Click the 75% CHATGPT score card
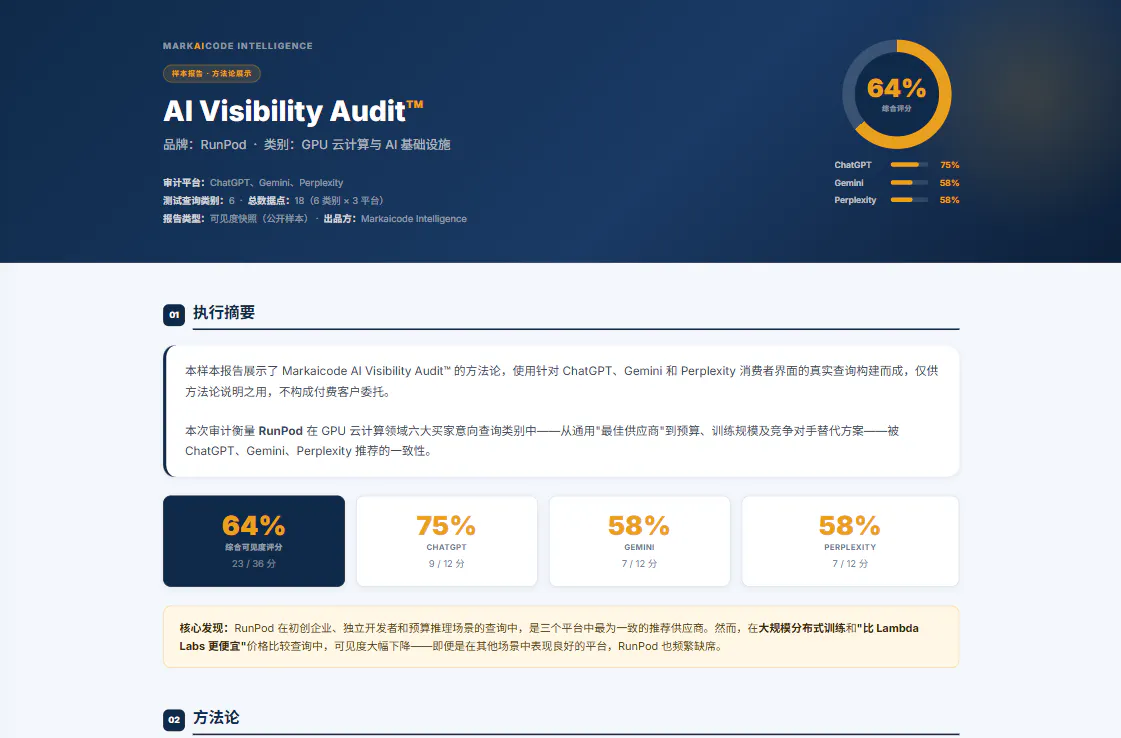Viewport: 1121px width, 738px height. coord(447,541)
